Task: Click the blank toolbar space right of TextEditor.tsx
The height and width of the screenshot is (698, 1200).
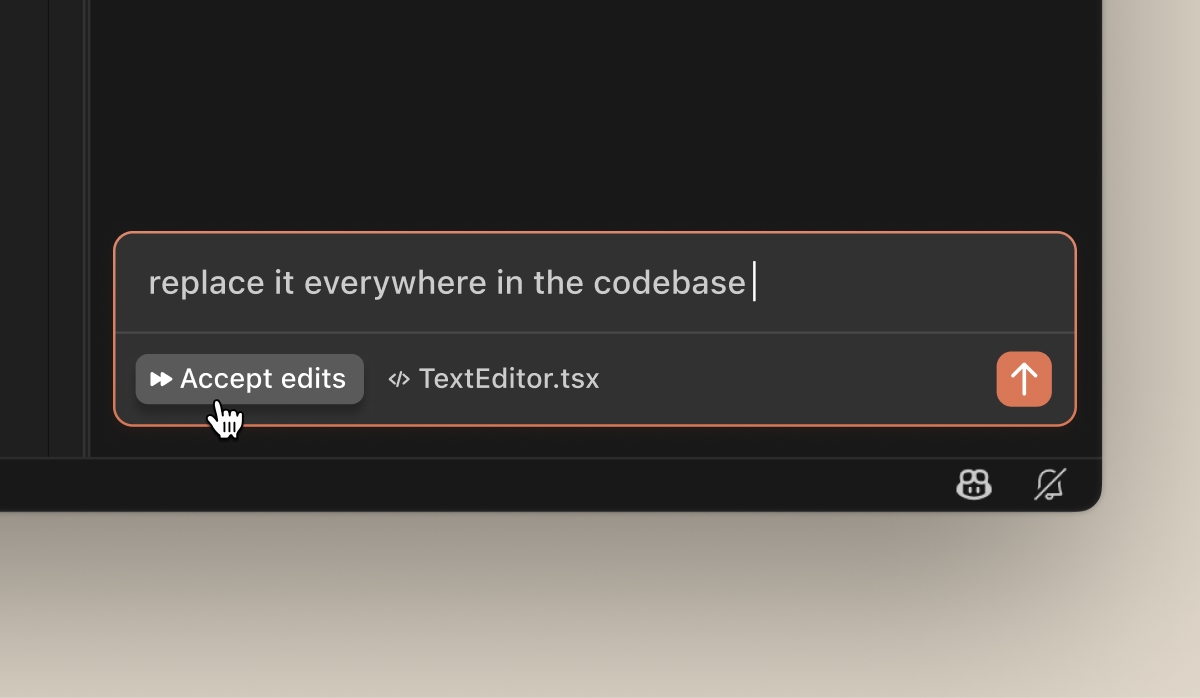Action: tap(800, 379)
